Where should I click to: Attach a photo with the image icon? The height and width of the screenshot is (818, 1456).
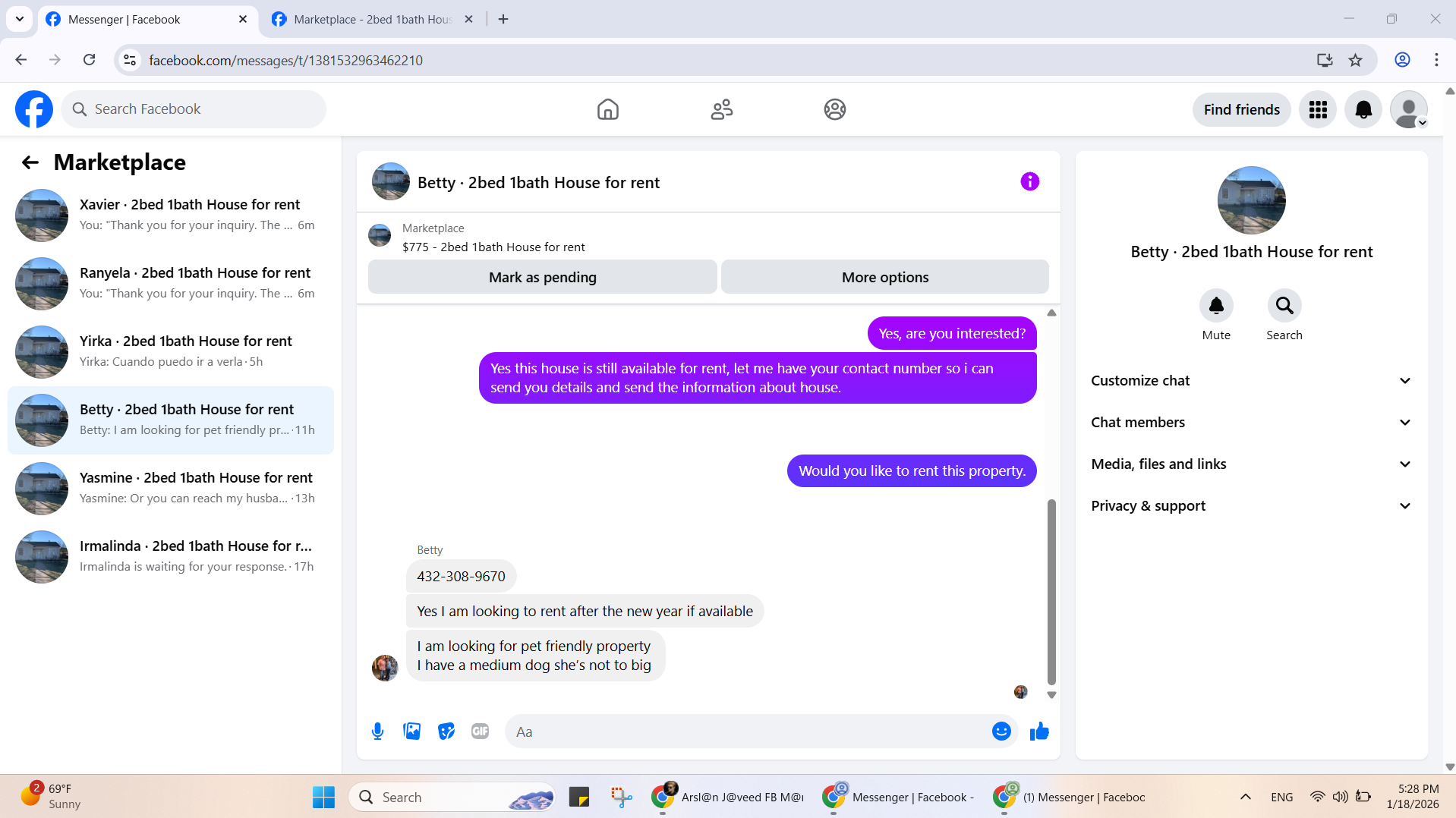click(412, 731)
